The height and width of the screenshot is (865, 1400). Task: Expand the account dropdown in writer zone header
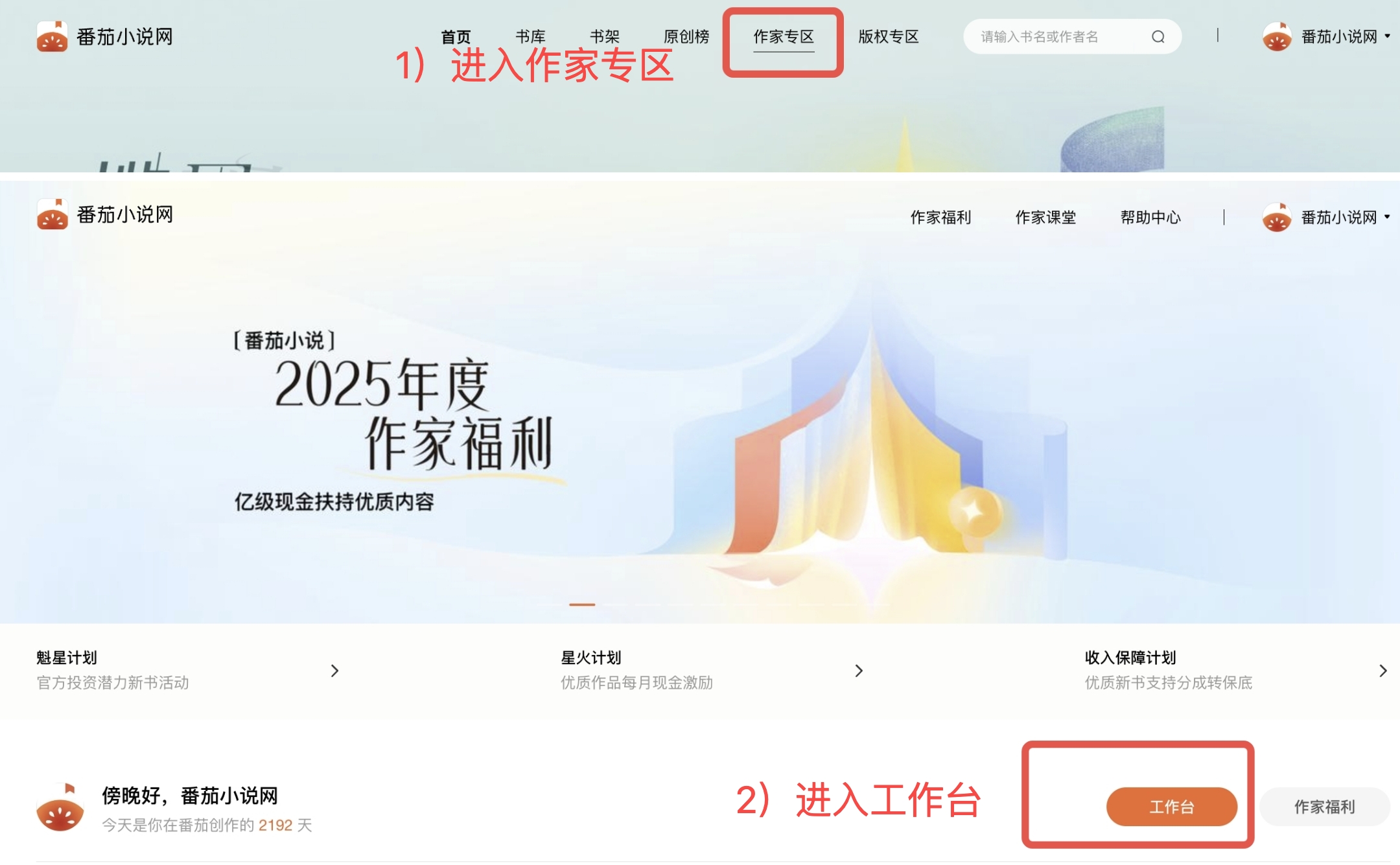pos(1387,217)
